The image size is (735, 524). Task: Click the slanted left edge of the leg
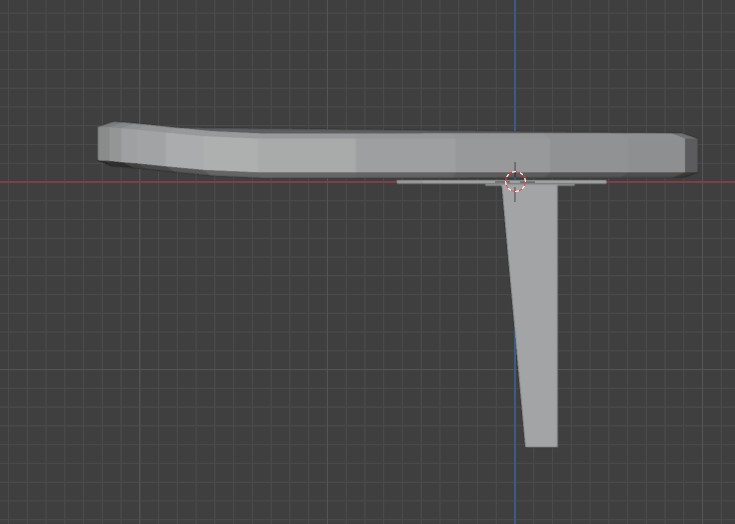[513, 316]
